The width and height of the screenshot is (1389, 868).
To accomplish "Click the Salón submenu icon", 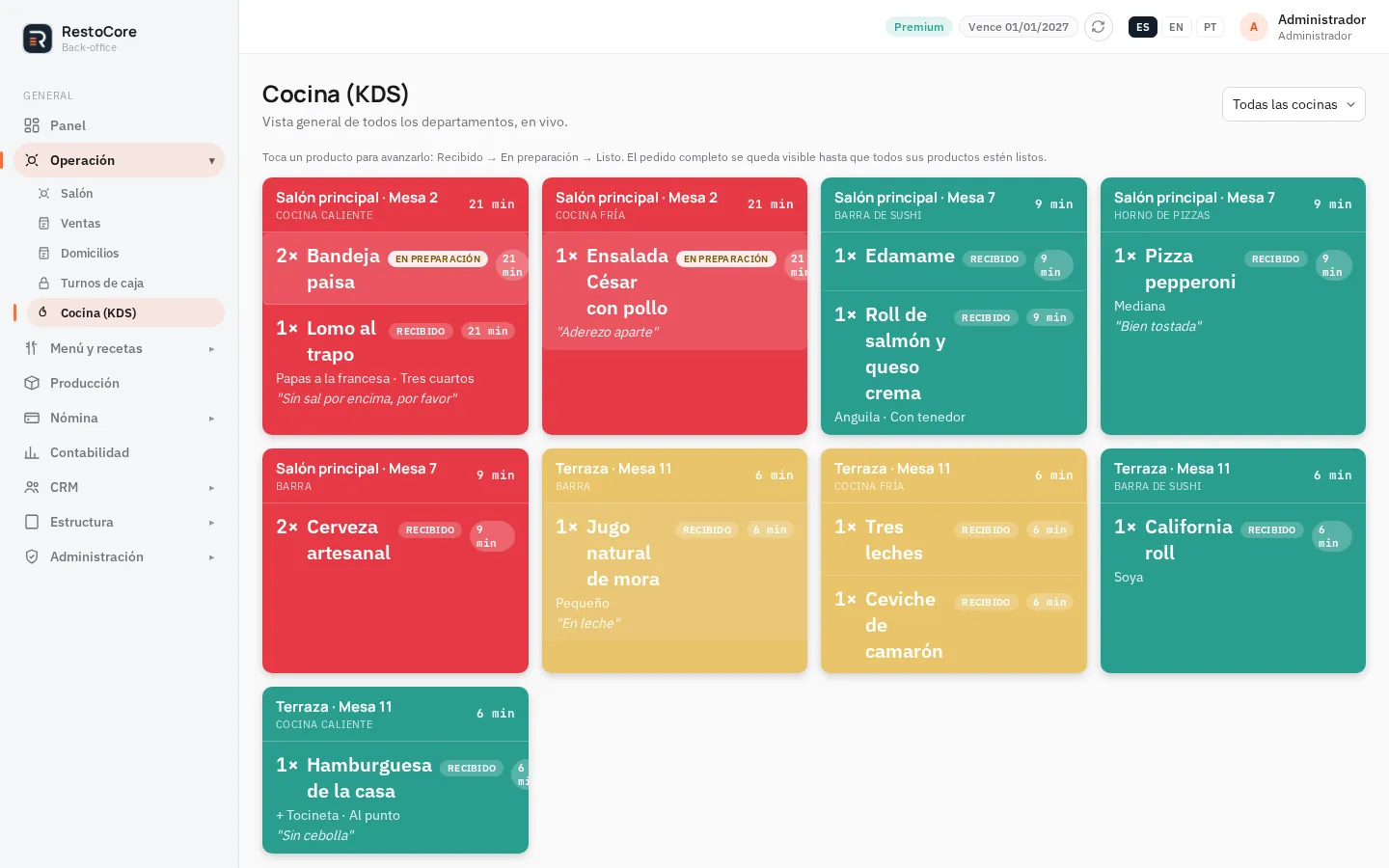I will [x=43, y=193].
